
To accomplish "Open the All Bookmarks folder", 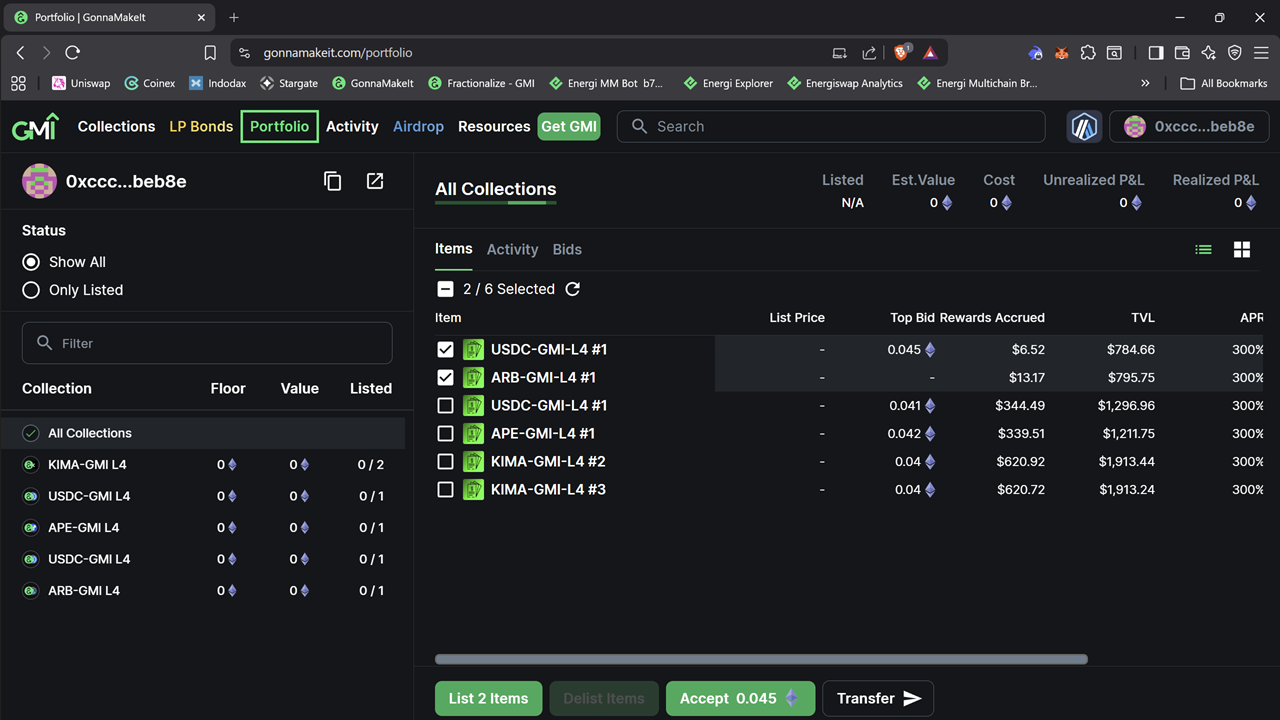I will [1223, 84].
